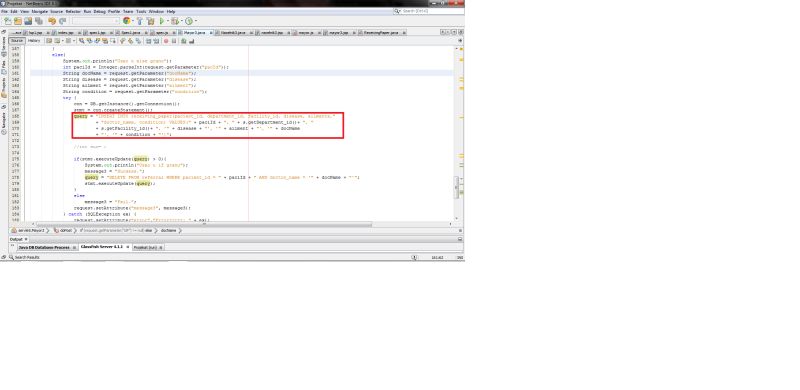
Task: Toggle Highlight Search in the editor toolbar
Action: click(x=105, y=41)
